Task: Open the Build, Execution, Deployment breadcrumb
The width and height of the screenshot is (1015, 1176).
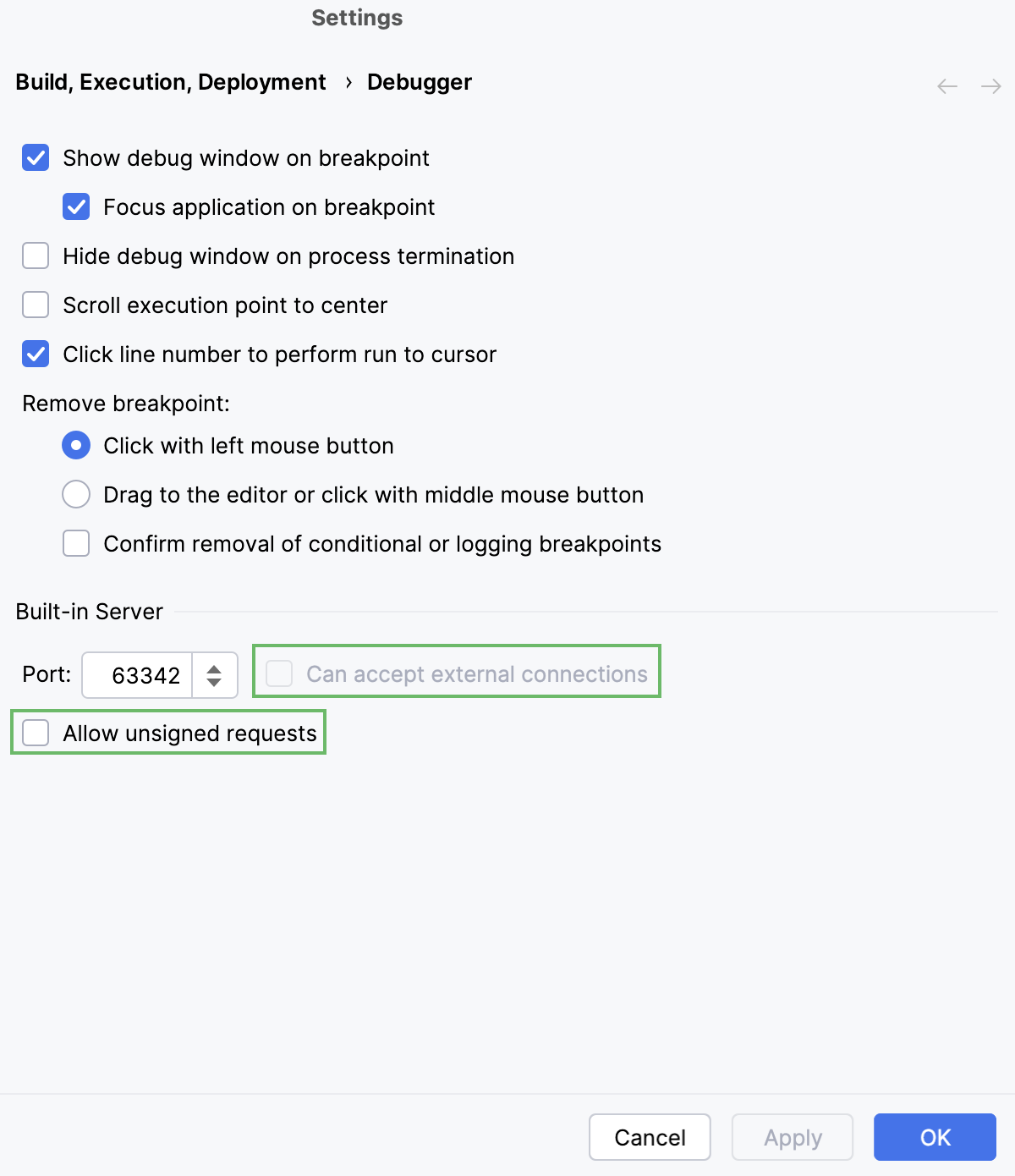Action: click(x=169, y=82)
